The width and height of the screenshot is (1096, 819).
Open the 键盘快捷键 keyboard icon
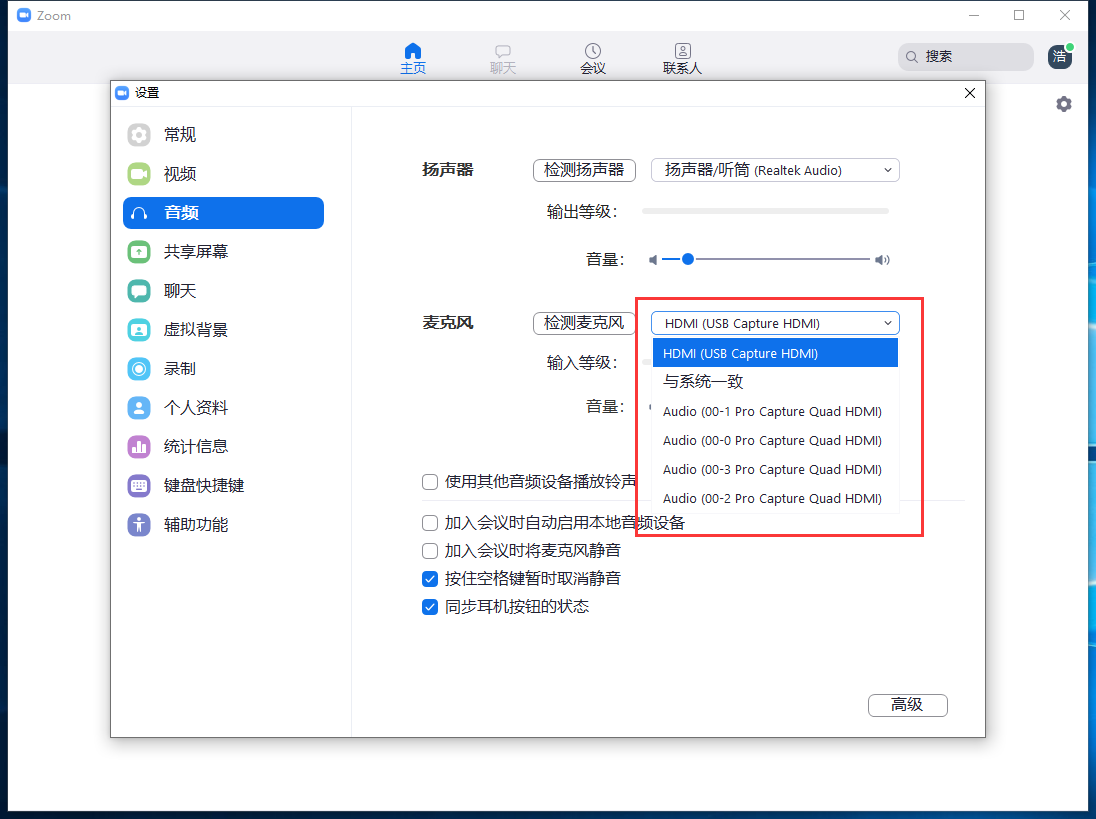click(x=139, y=486)
